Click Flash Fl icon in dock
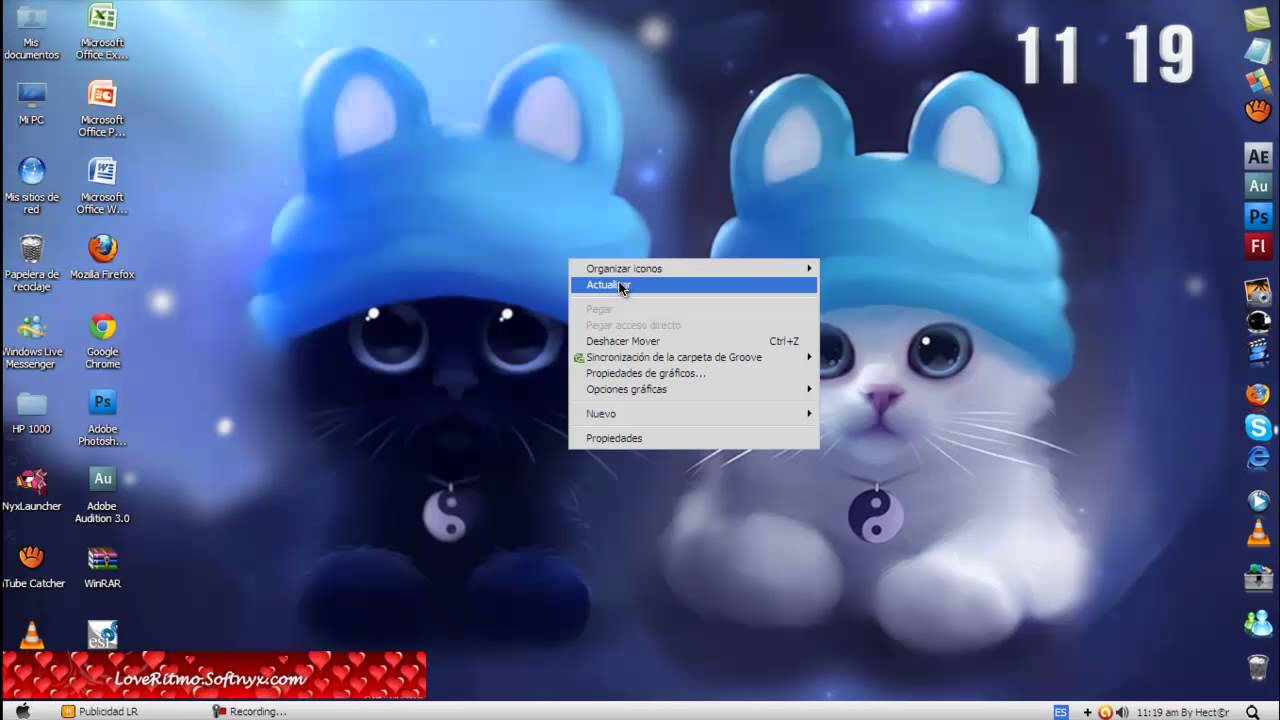 click(1258, 246)
